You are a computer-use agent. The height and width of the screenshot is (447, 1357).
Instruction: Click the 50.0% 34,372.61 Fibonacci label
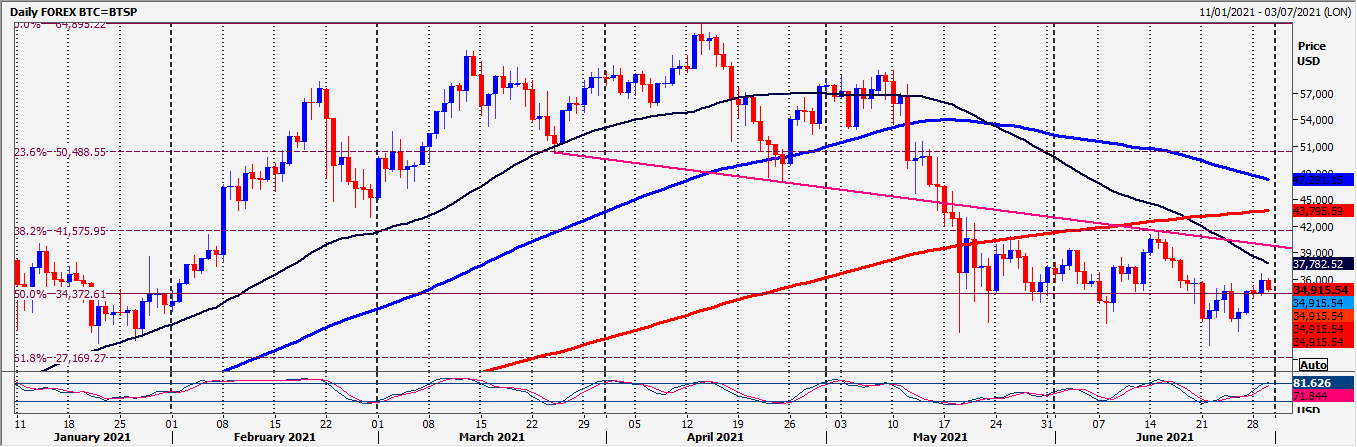pyautogui.click(x=60, y=294)
